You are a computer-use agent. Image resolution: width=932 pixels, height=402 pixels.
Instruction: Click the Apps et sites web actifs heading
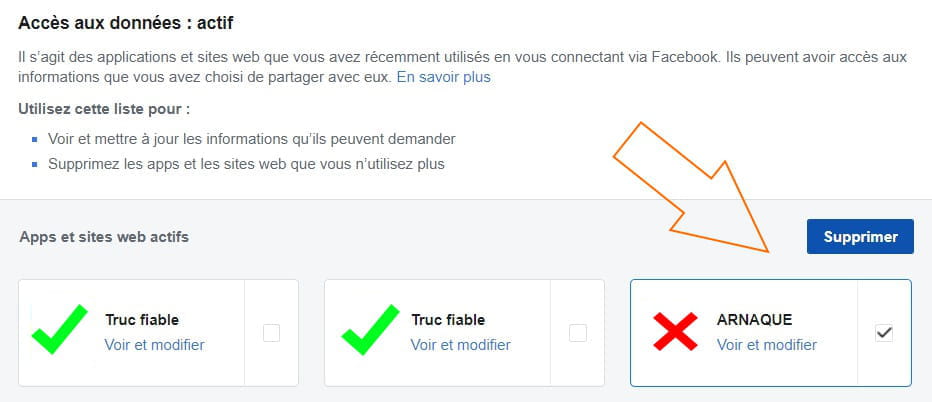pyautogui.click(x=104, y=237)
